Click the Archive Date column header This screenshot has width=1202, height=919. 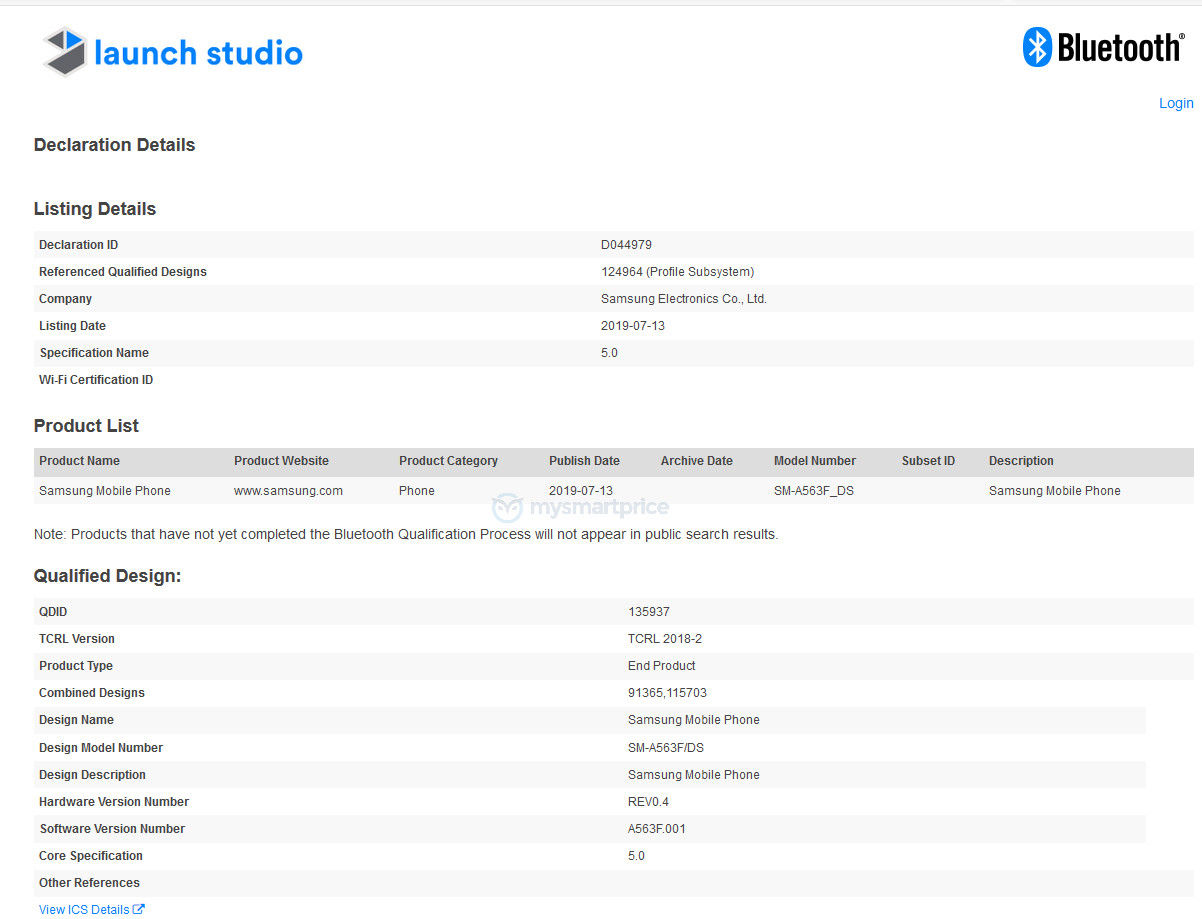696,461
